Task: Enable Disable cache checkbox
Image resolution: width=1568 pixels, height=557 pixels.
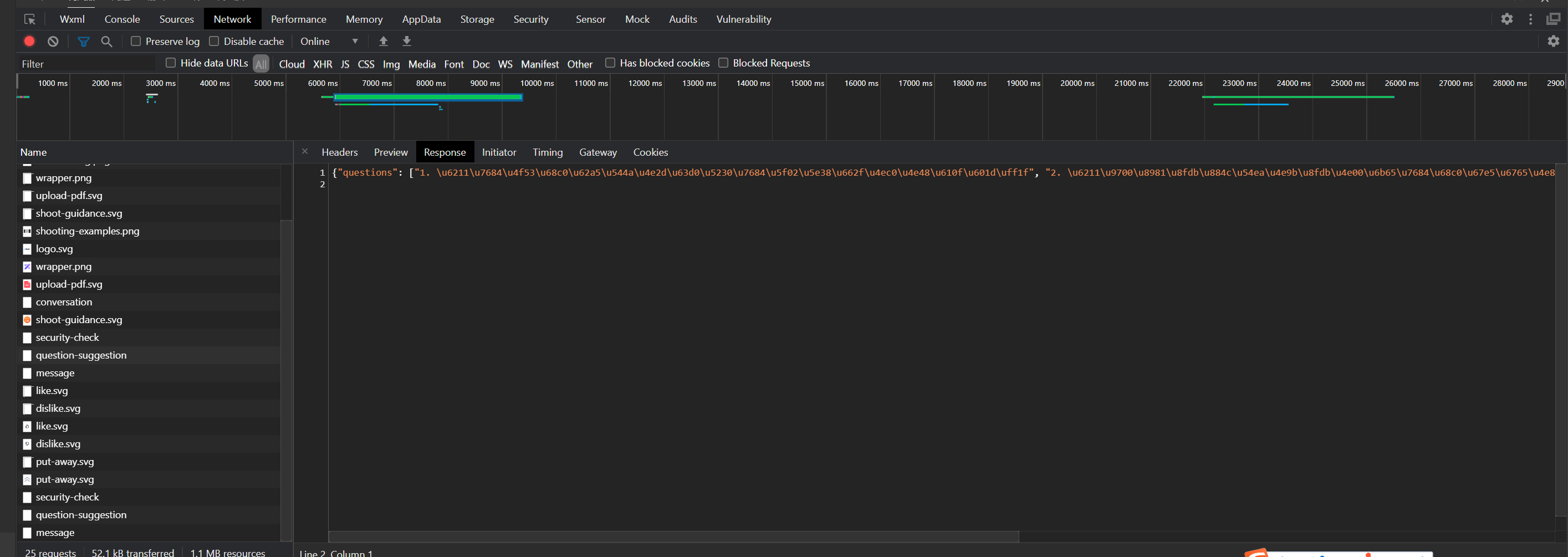Action: click(213, 42)
